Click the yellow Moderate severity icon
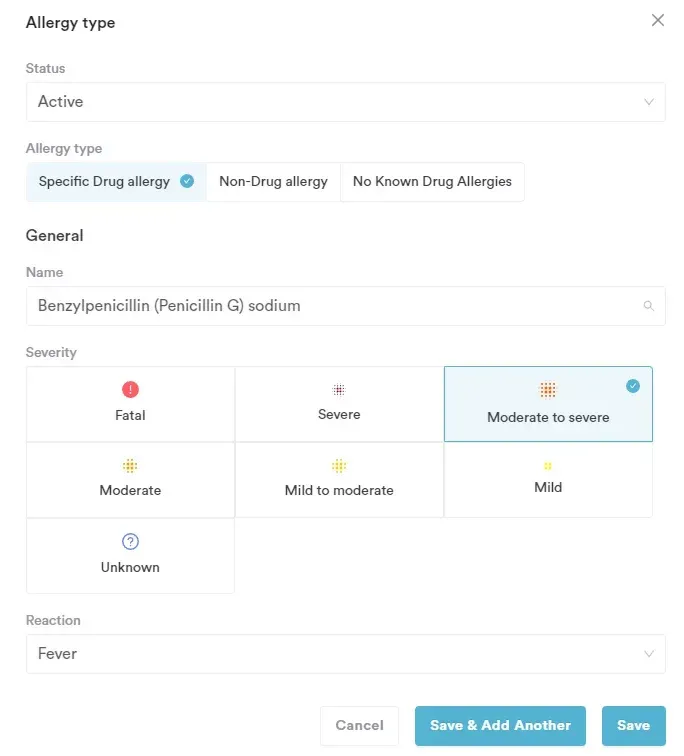Viewport: 684px width, 756px height. [130, 466]
